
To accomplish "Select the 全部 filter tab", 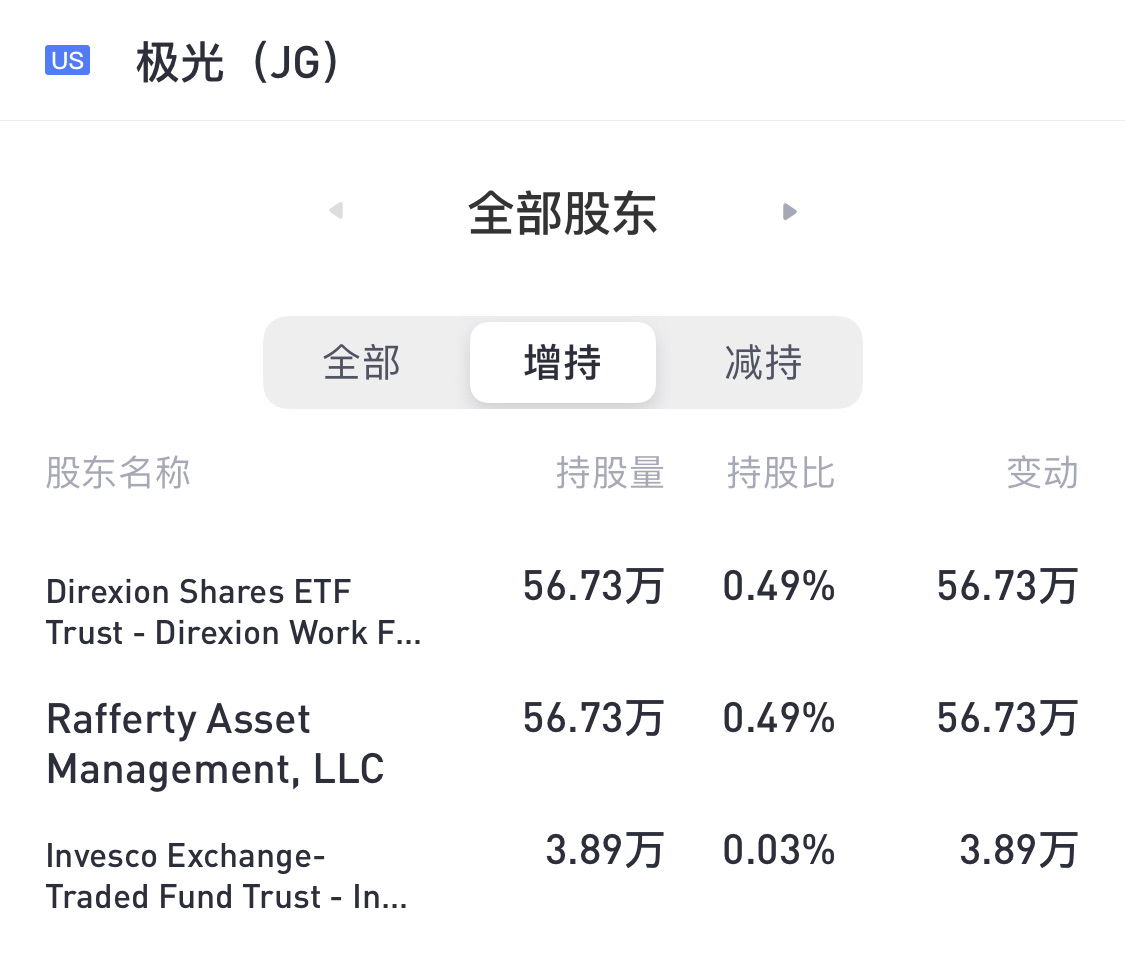I will pyautogui.click(x=362, y=363).
